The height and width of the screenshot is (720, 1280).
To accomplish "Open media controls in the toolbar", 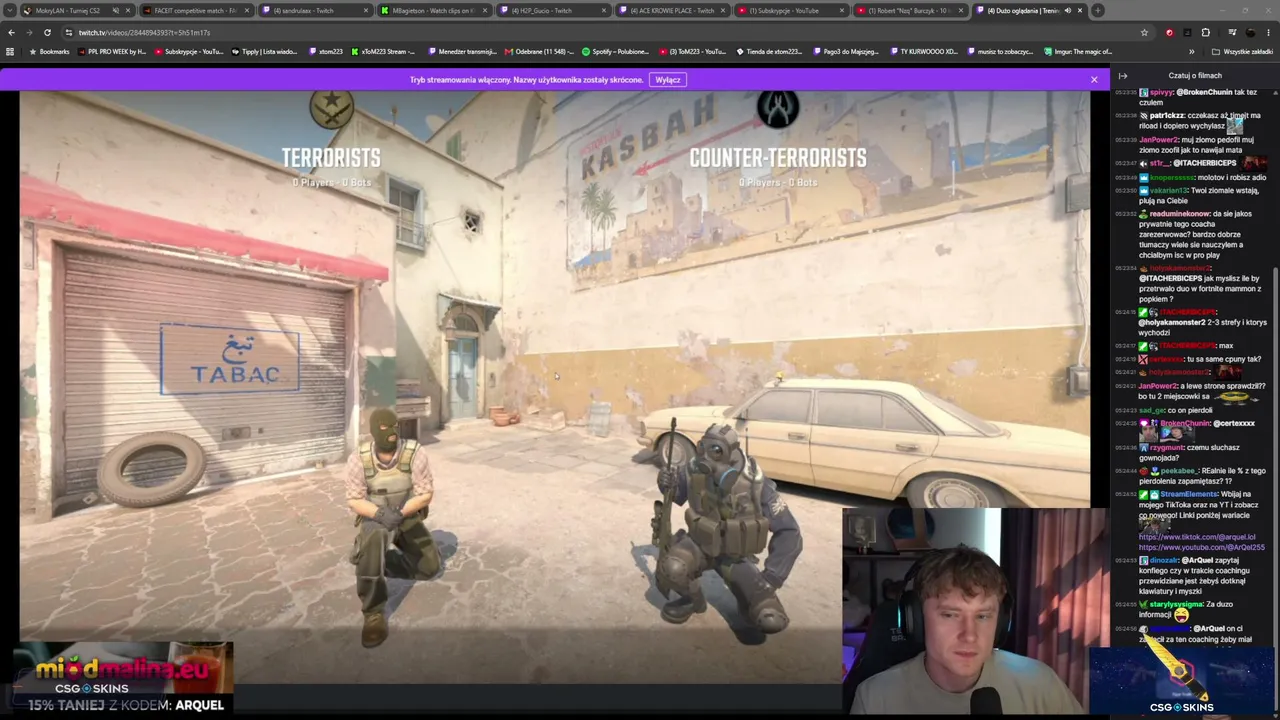I will (x=1231, y=32).
